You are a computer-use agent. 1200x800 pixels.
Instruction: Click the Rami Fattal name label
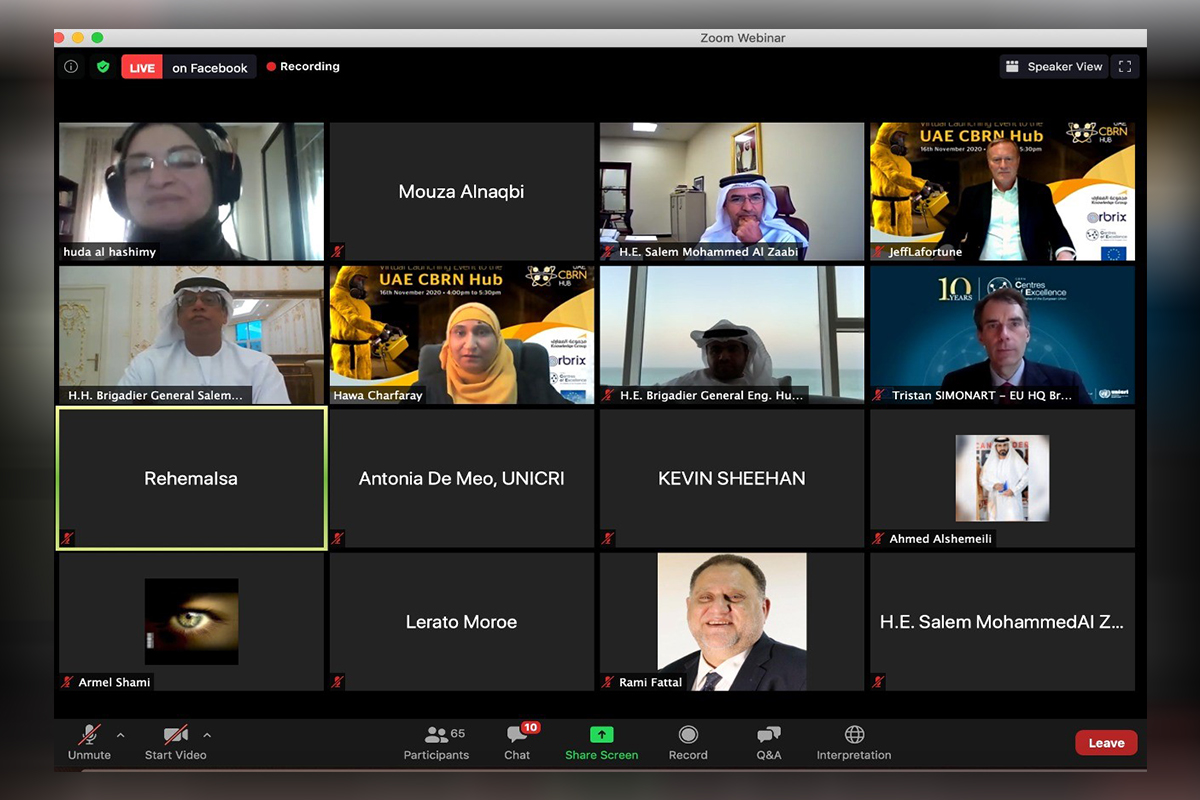(650, 682)
